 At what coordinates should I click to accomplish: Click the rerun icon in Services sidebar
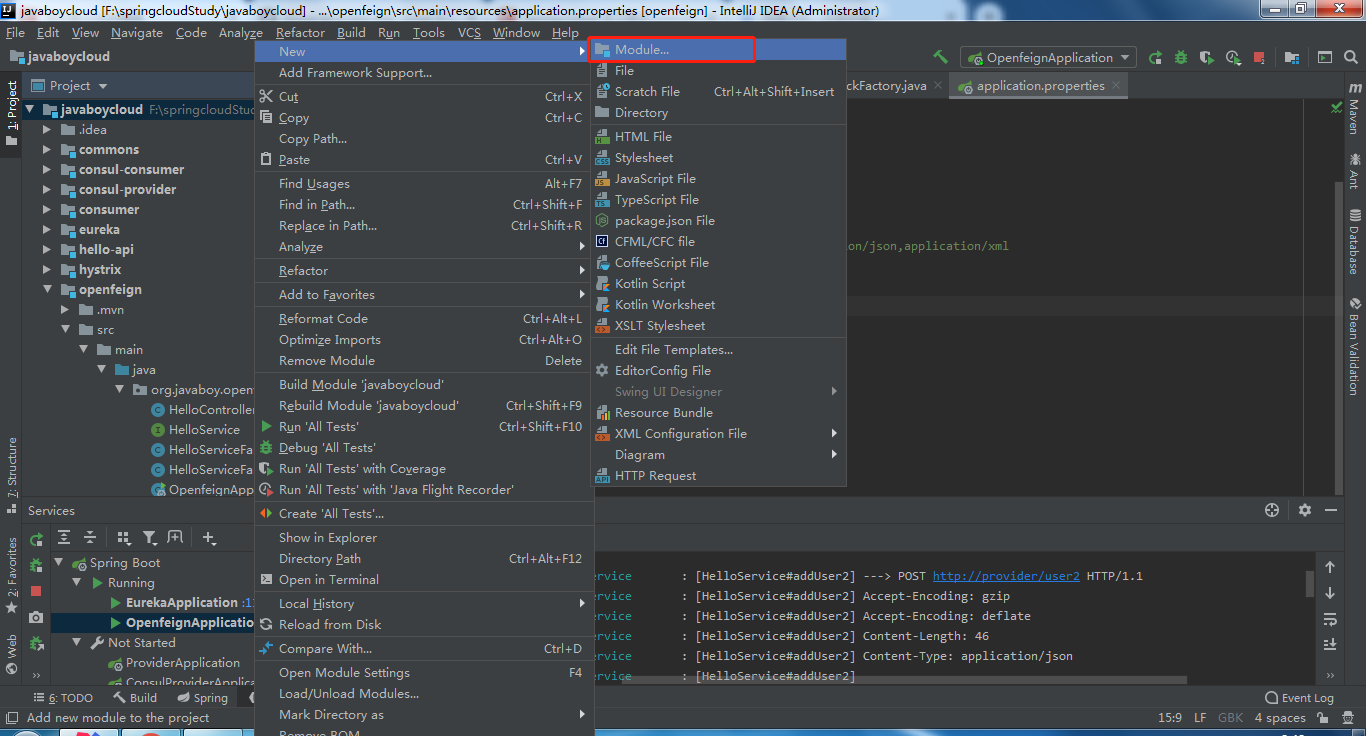tap(36, 539)
